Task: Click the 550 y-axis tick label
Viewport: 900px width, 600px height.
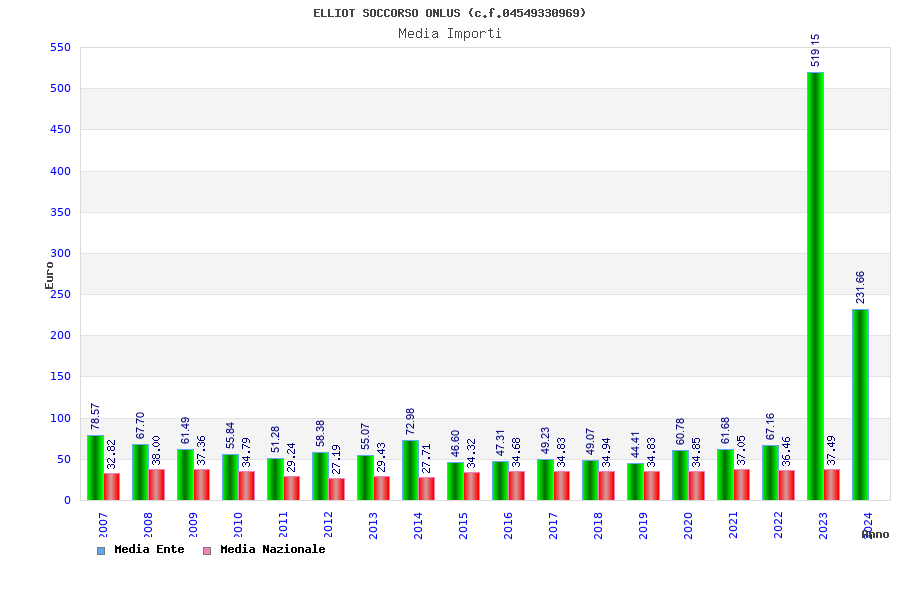Action: click(x=60, y=48)
